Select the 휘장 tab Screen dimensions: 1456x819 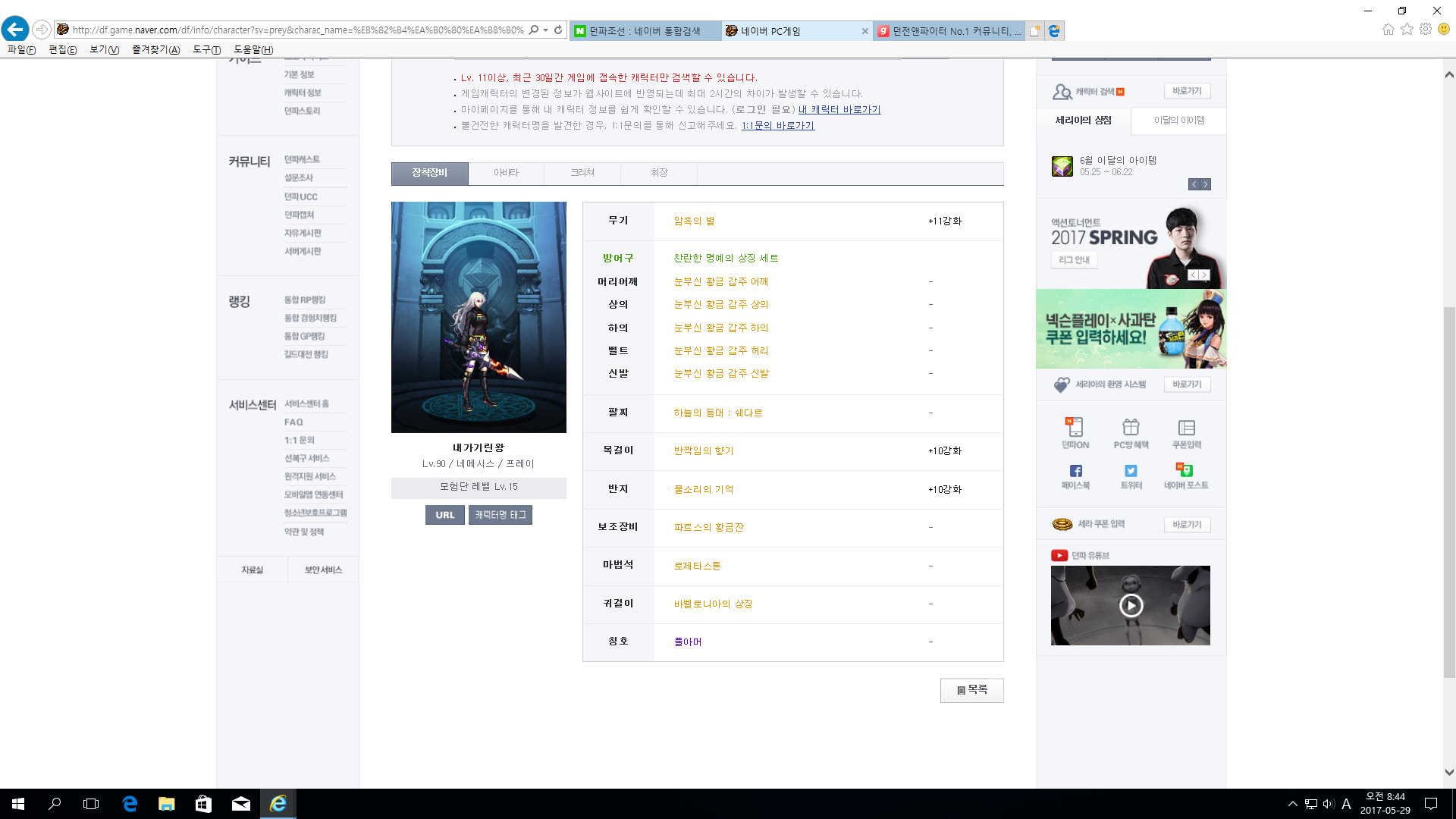point(659,173)
